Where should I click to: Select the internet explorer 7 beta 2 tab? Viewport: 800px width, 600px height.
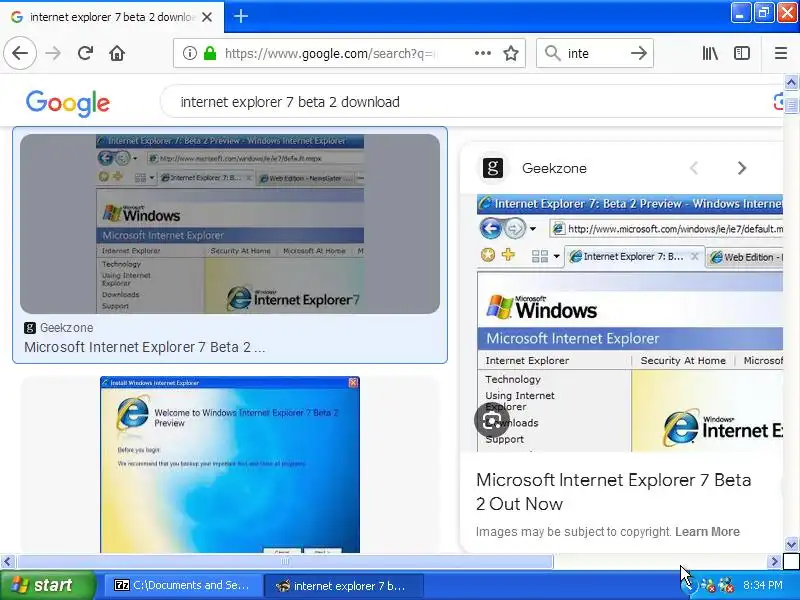[x=112, y=17]
